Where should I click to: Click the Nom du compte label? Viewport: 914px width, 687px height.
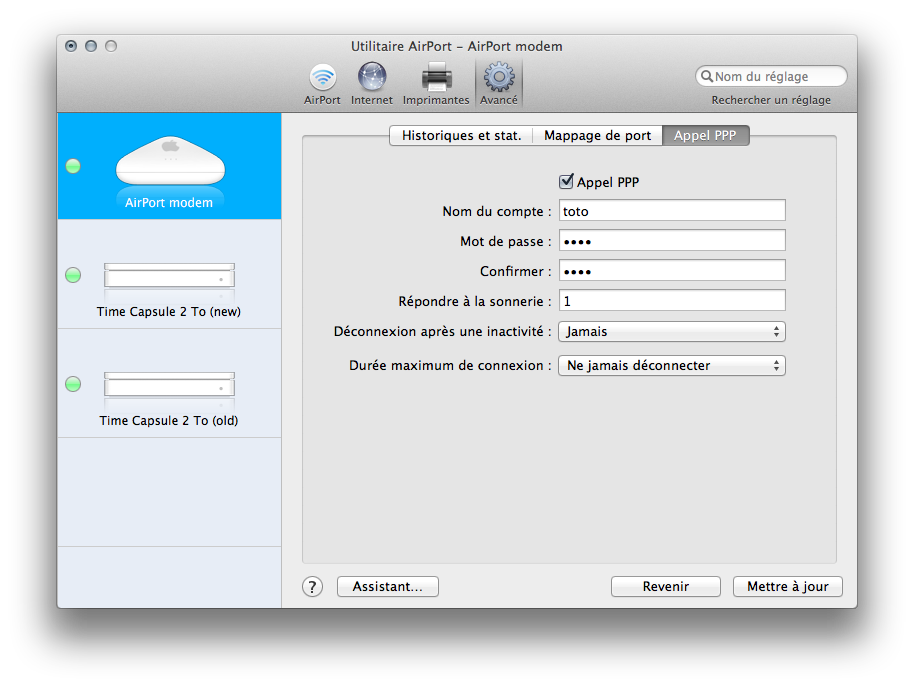pyautogui.click(x=497, y=212)
